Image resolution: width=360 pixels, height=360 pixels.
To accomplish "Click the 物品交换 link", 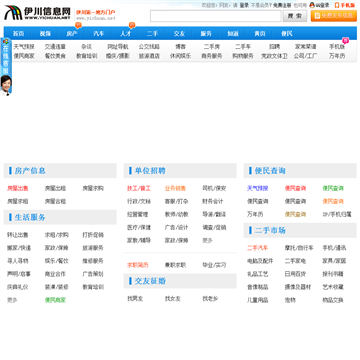I will [x=333, y=300].
